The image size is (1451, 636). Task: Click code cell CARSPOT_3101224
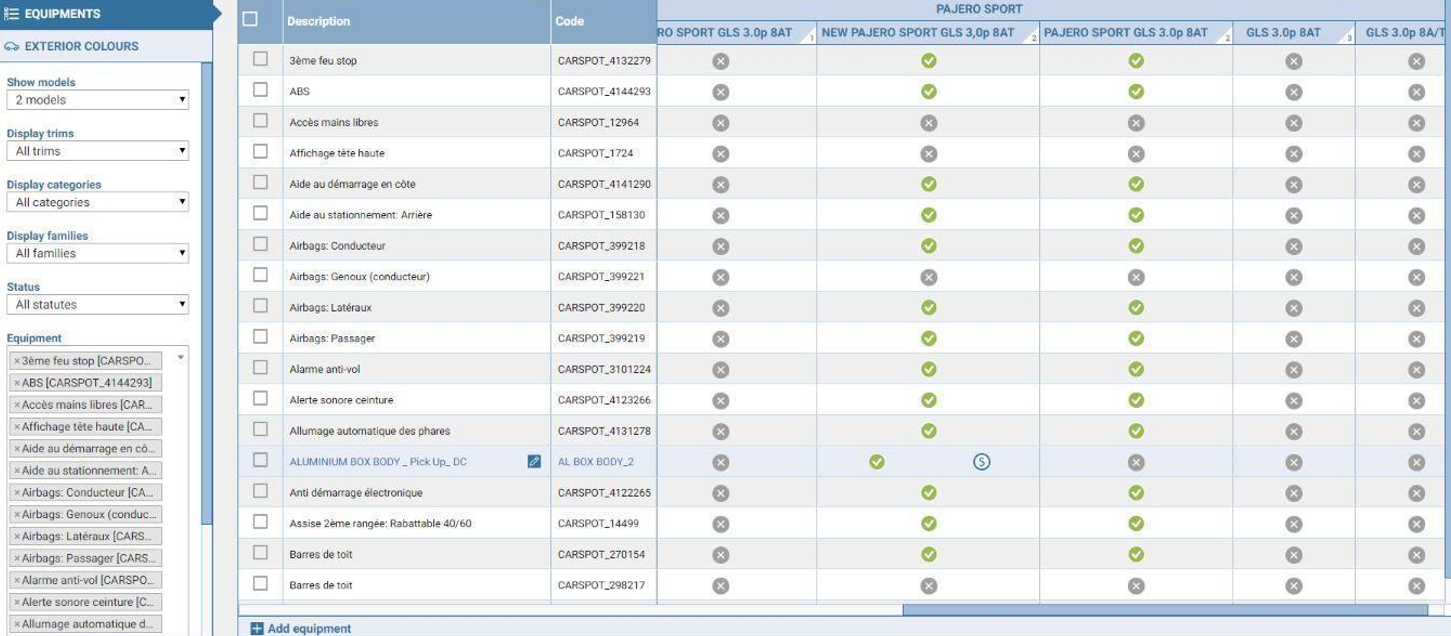click(x=604, y=369)
